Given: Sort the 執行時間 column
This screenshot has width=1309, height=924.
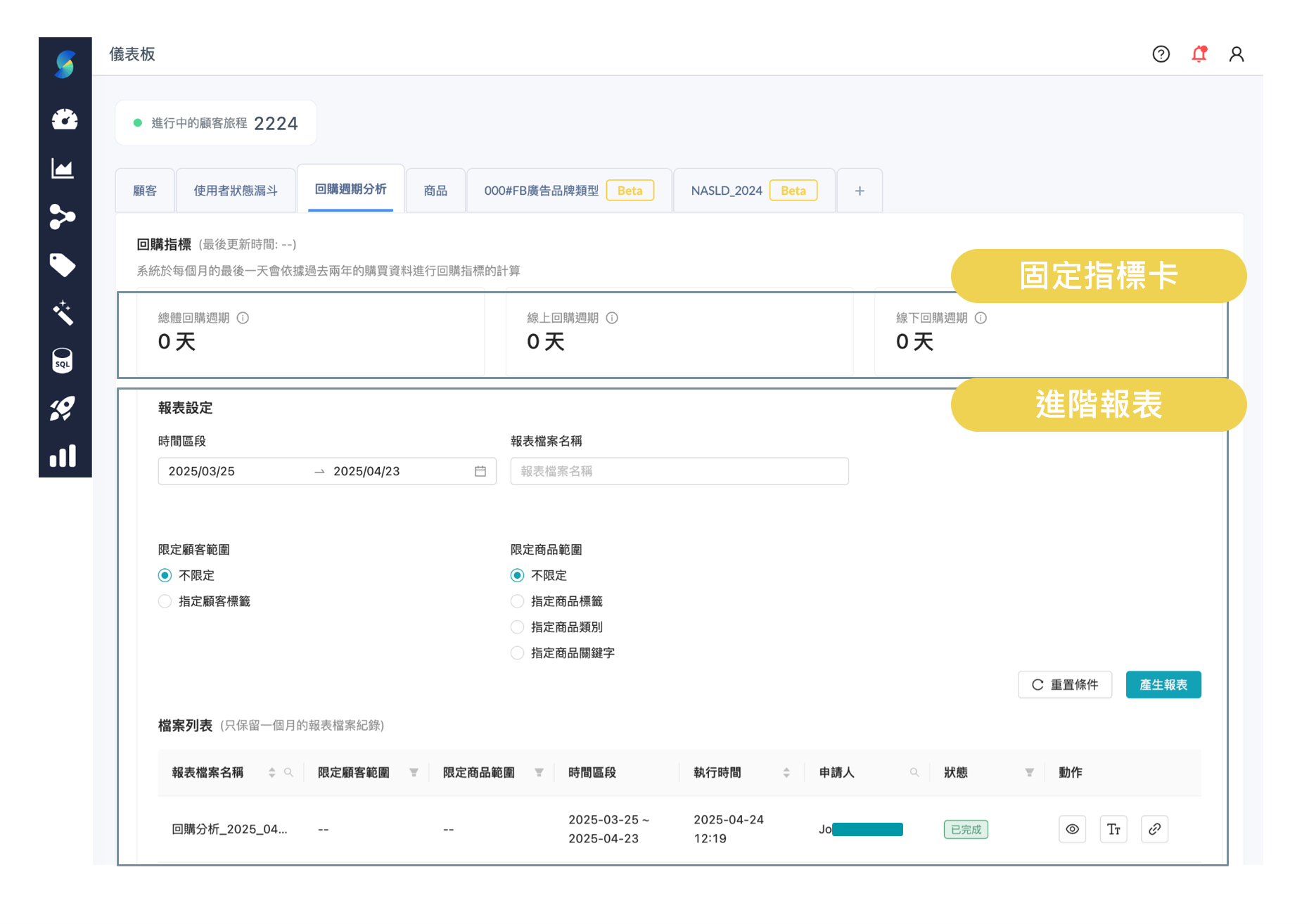Looking at the screenshot, I should pyautogui.click(x=786, y=771).
